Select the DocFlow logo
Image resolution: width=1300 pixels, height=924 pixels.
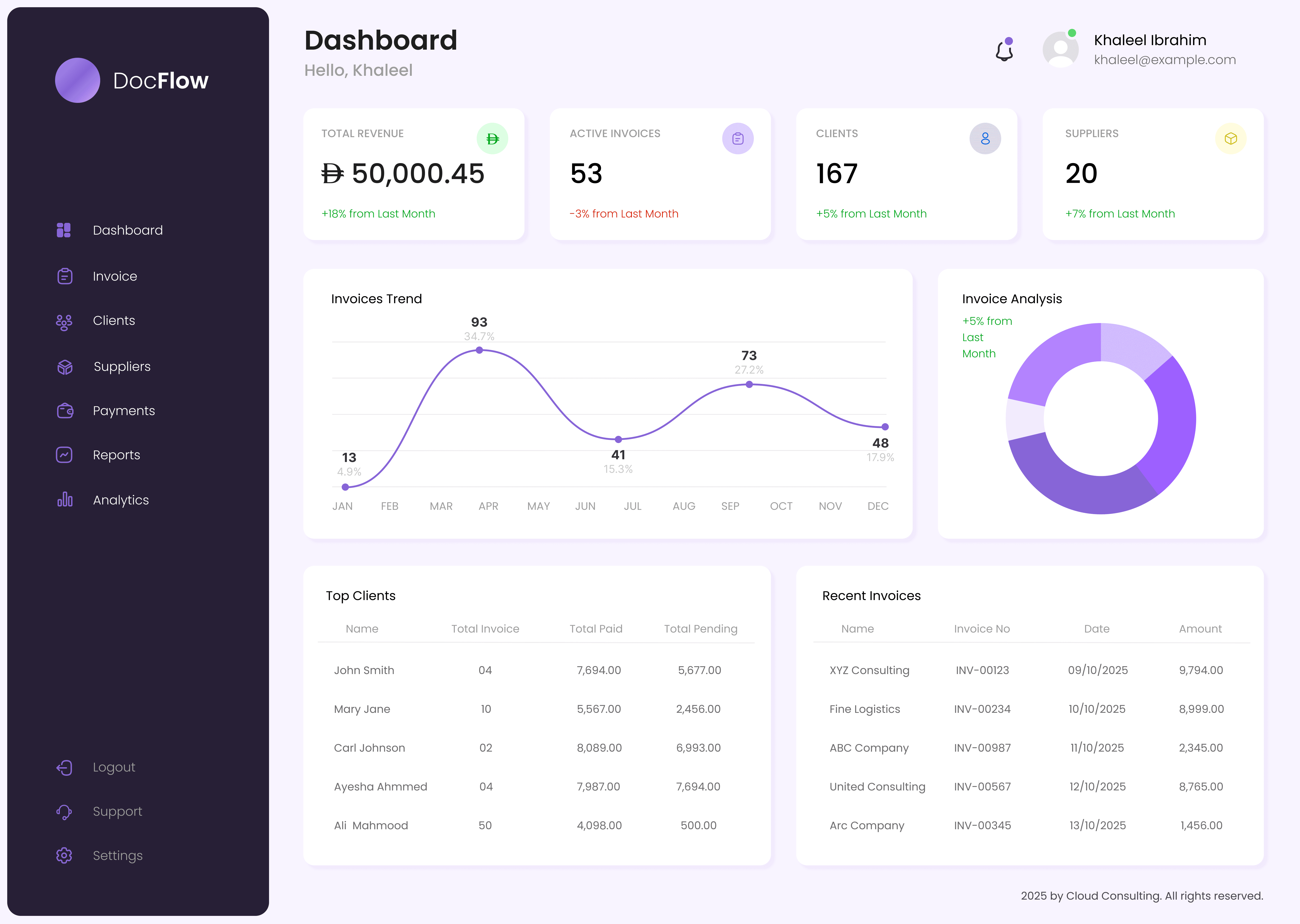78,80
